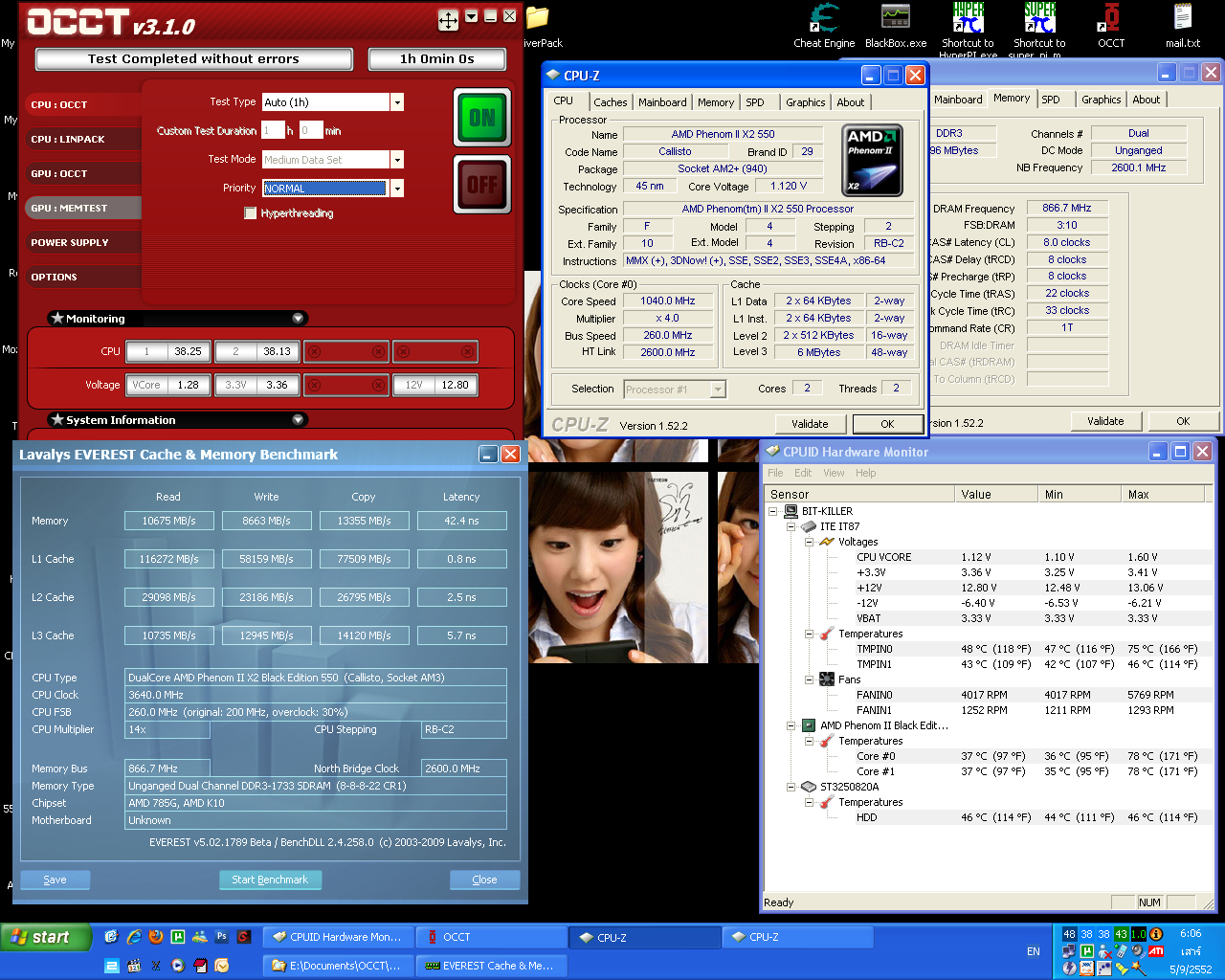Launch Firefox from the quick launch bar
Screen dimensions: 1225x980
(x=156, y=937)
